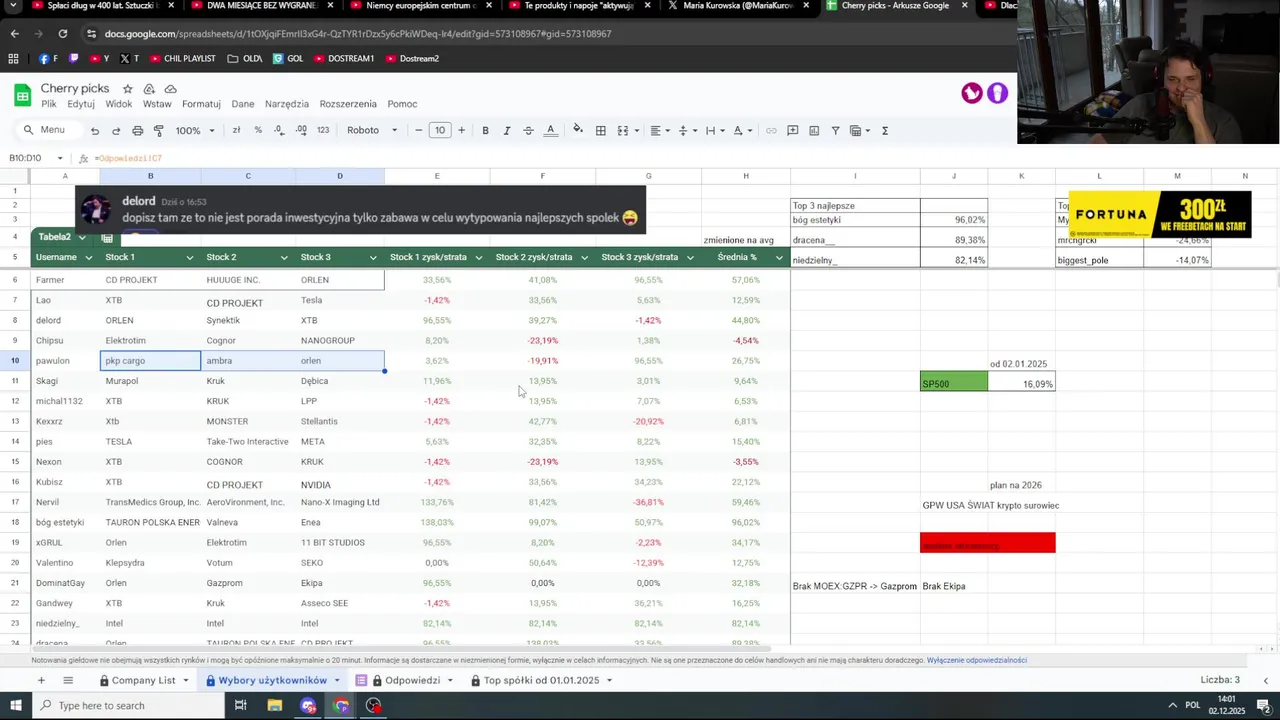Screen dimensions: 1280x720
Task: Go back in the browser
Action: pyautogui.click(x=15, y=33)
